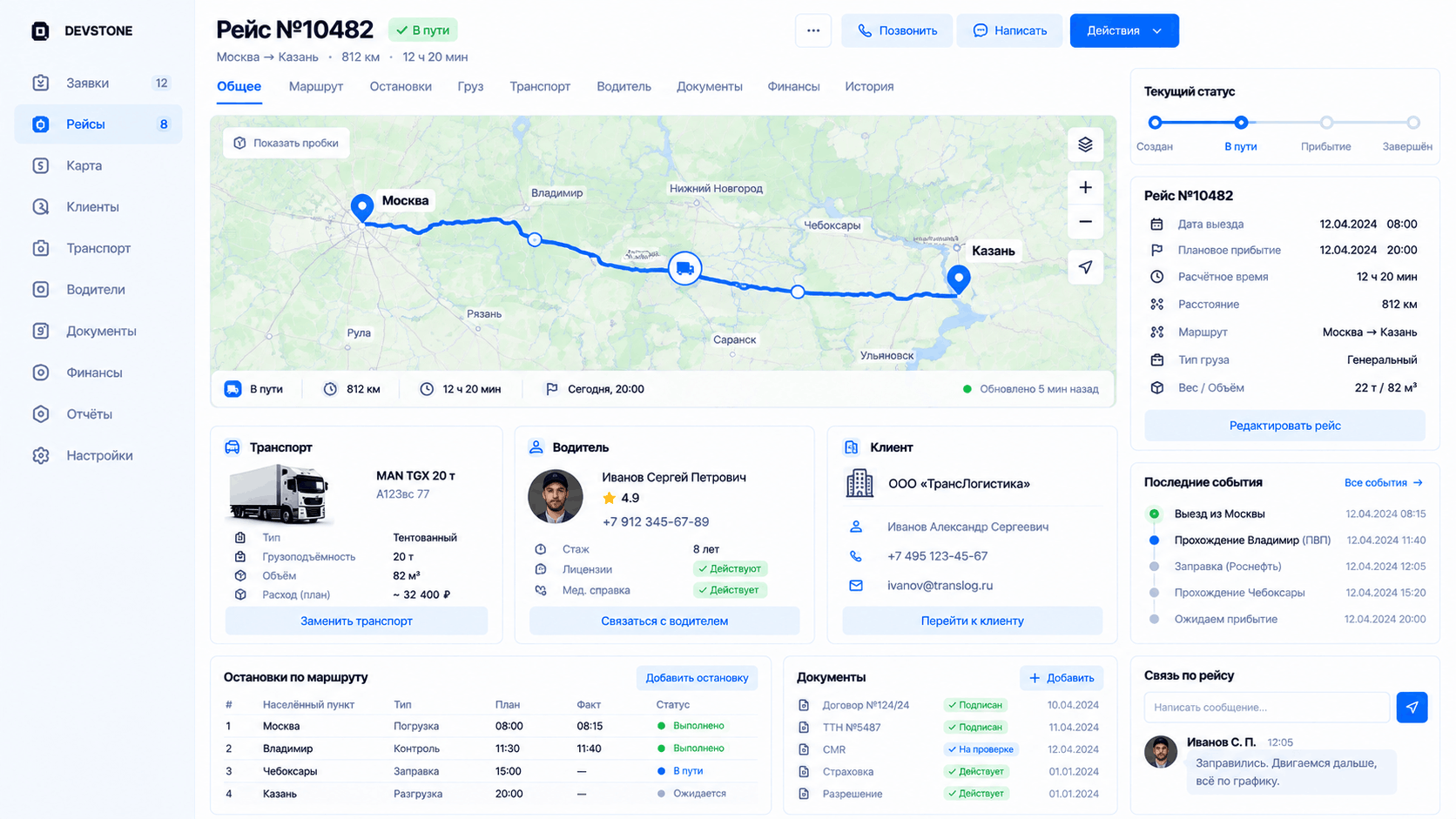Image resolution: width=1456 pixels, height=819 pixels.
Task: Click the Позвонить button
Action: (897, 30)
